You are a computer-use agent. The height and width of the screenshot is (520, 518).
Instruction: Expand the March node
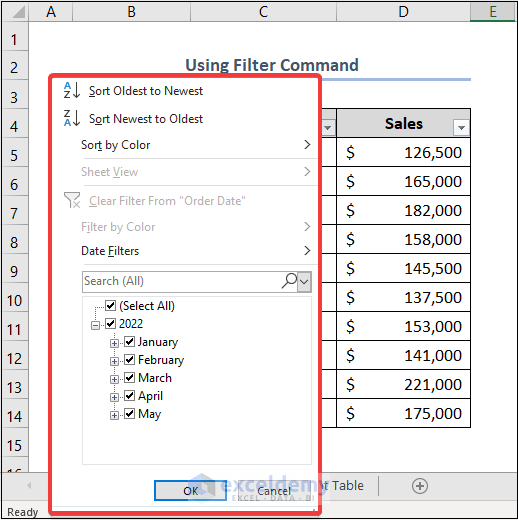click(x=114, y=379)
